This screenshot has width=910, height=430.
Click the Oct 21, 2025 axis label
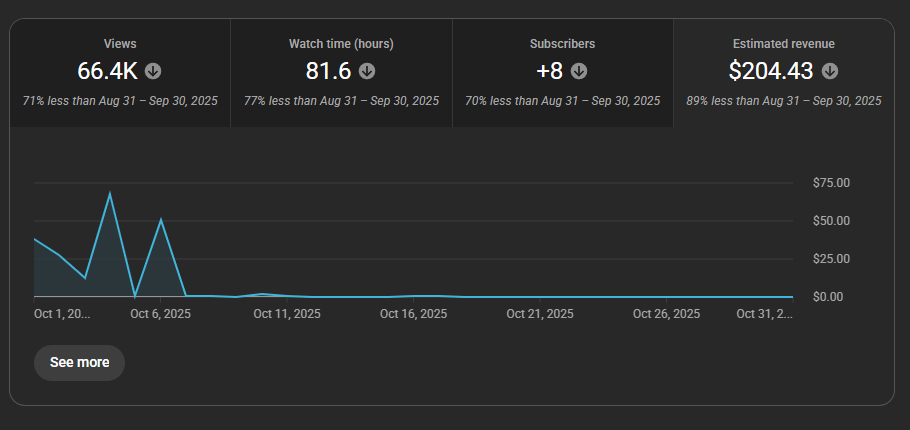click(x=540, y=314)
